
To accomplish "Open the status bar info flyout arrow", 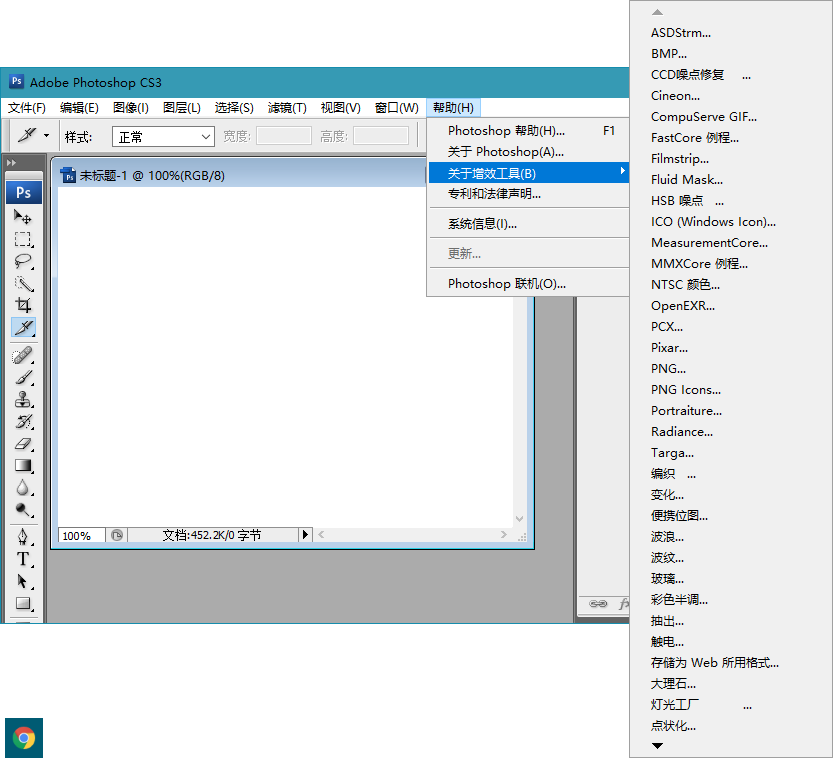I will [x=305, y=534].
